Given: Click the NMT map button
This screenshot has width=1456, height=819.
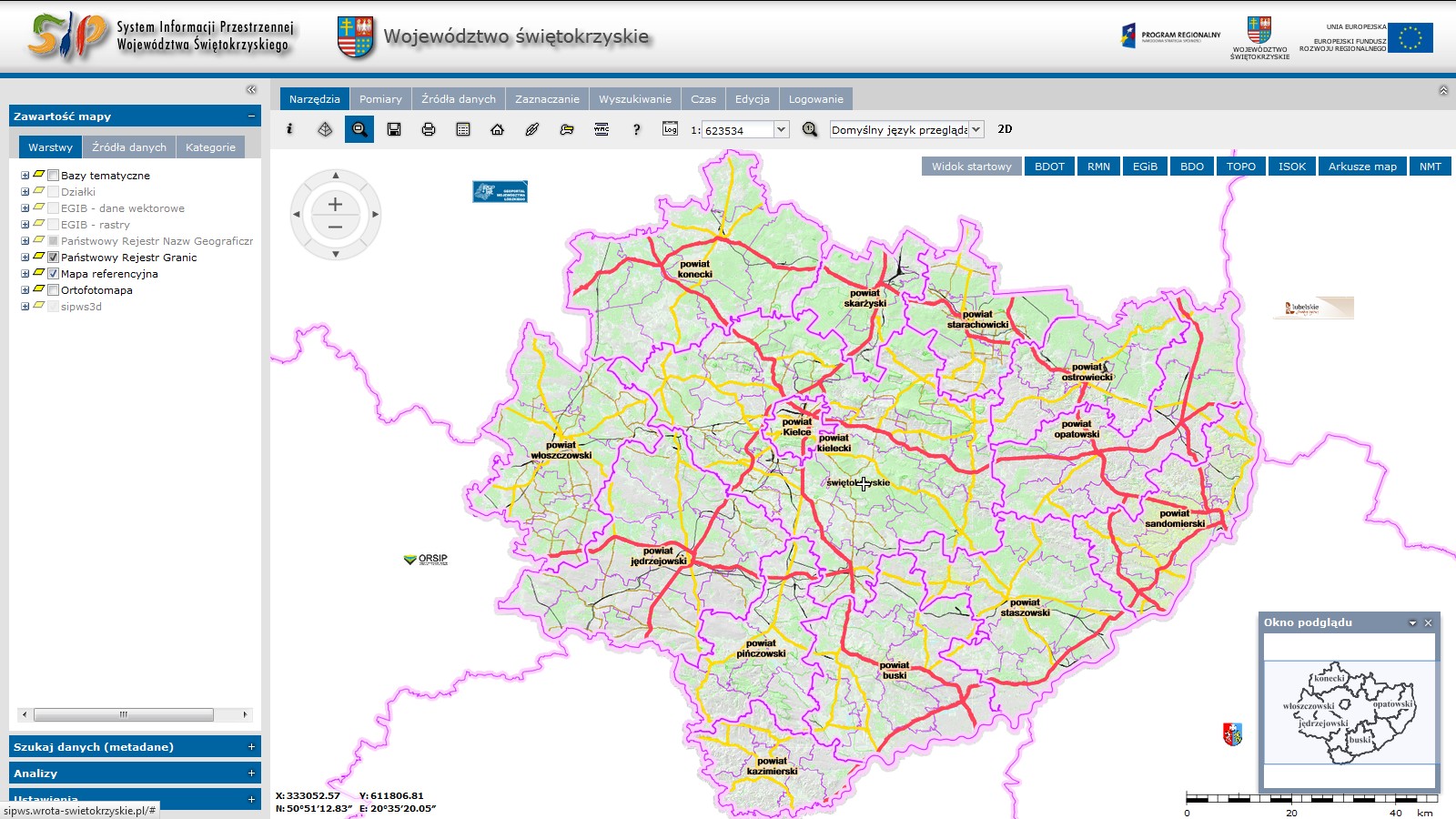Looking at the screenshot, I should point(1431,167).
